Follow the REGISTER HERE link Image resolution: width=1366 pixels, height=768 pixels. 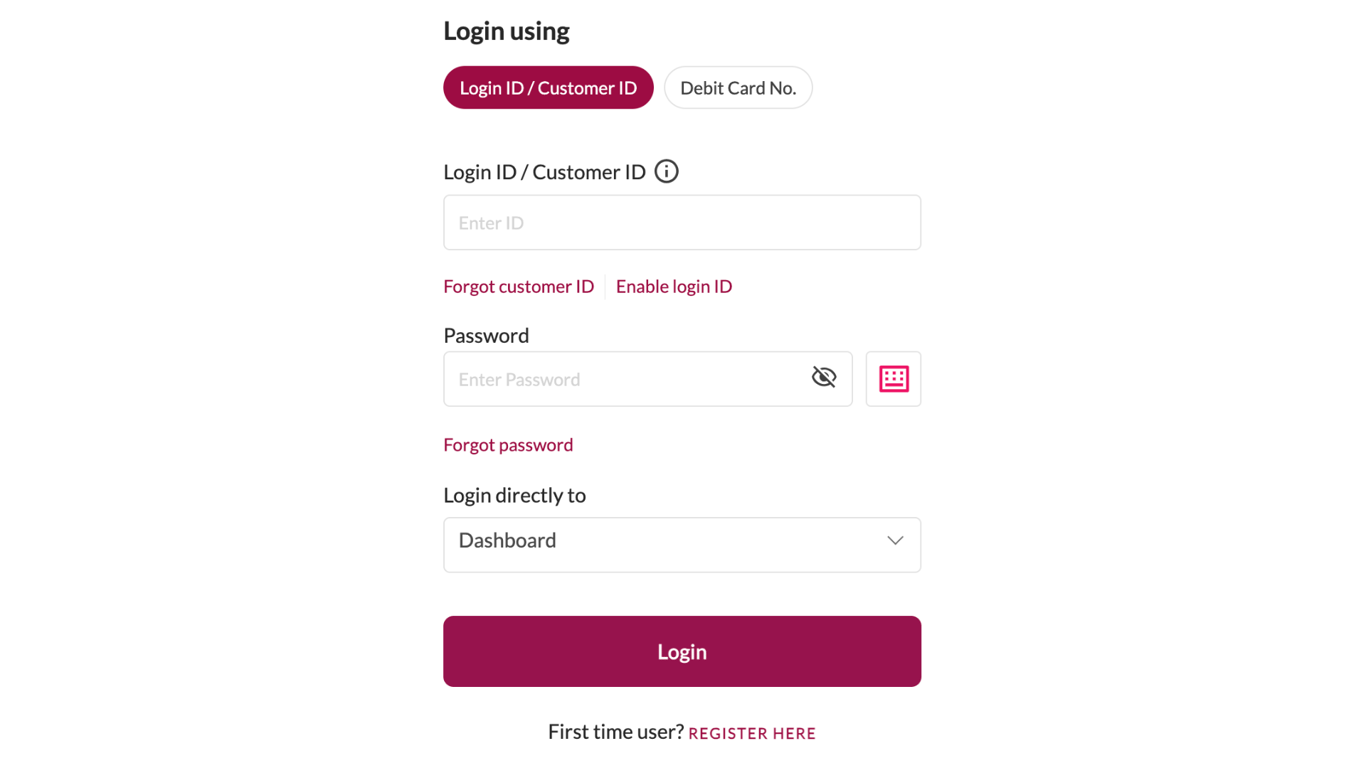click(752, 733)
